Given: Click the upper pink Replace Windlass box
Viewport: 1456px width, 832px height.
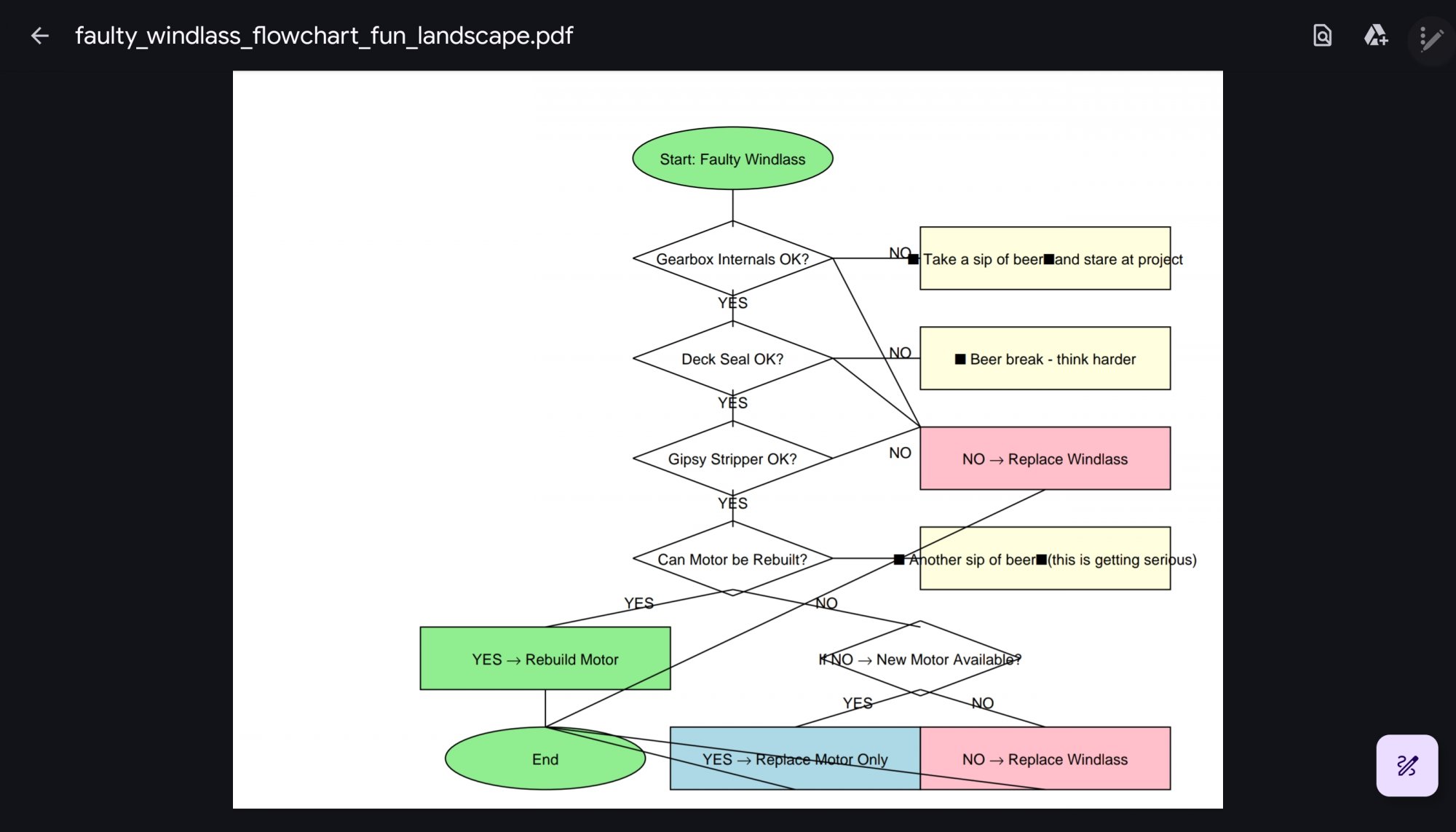Looking at the screenshot, I should tap(1045, 459).
